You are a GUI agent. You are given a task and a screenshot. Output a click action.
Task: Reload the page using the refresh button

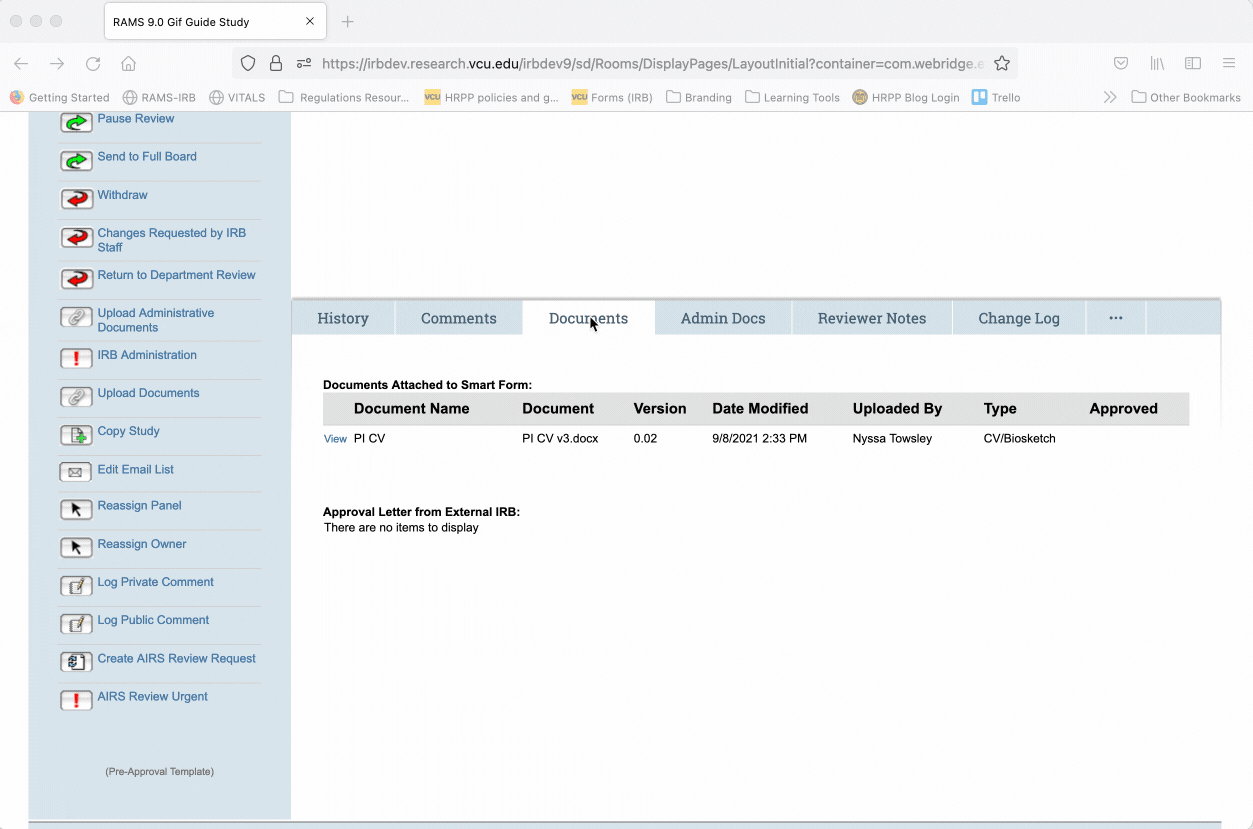pos(93,64)
